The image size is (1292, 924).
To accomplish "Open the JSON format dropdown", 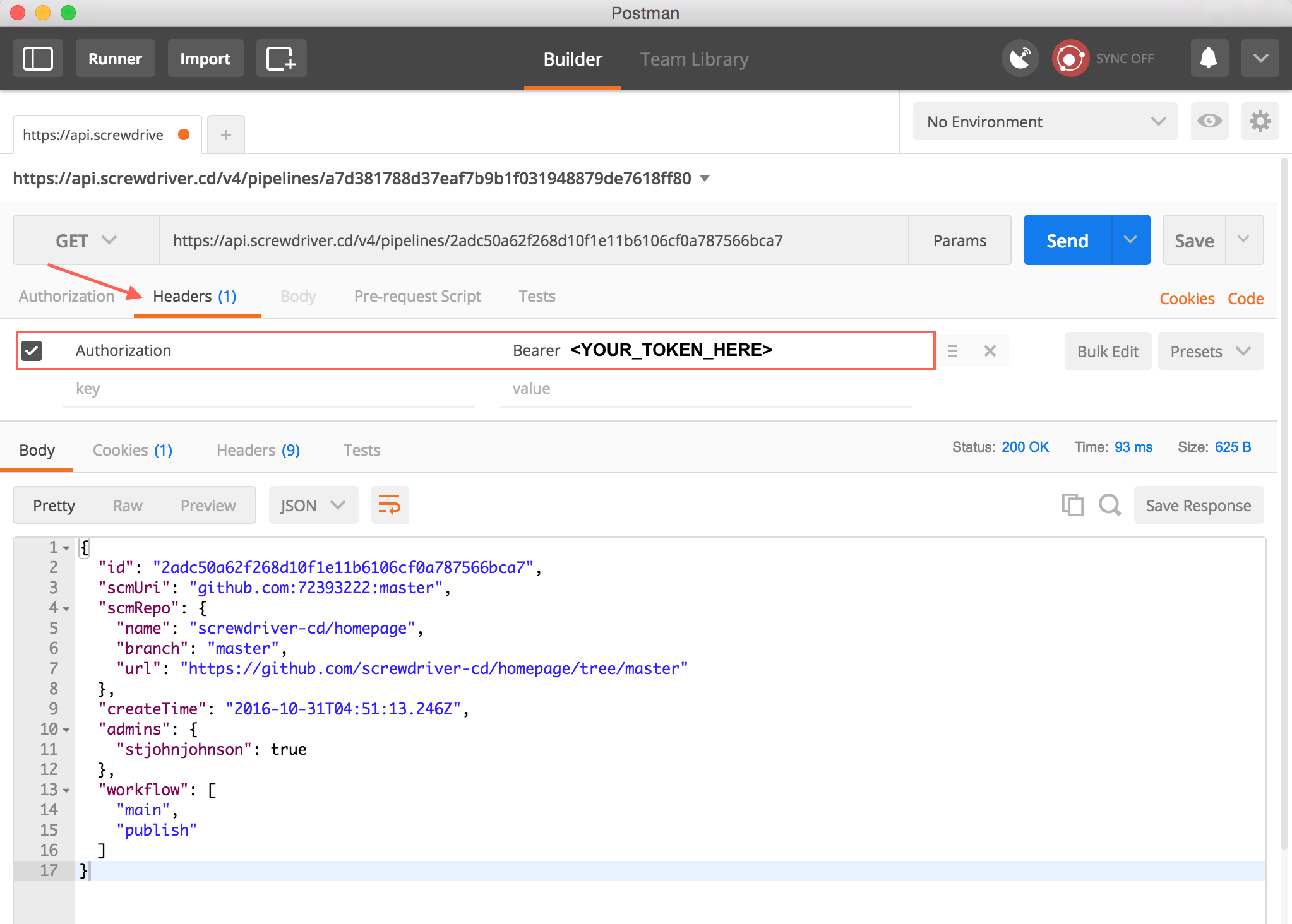I will [x=313, y=505].
